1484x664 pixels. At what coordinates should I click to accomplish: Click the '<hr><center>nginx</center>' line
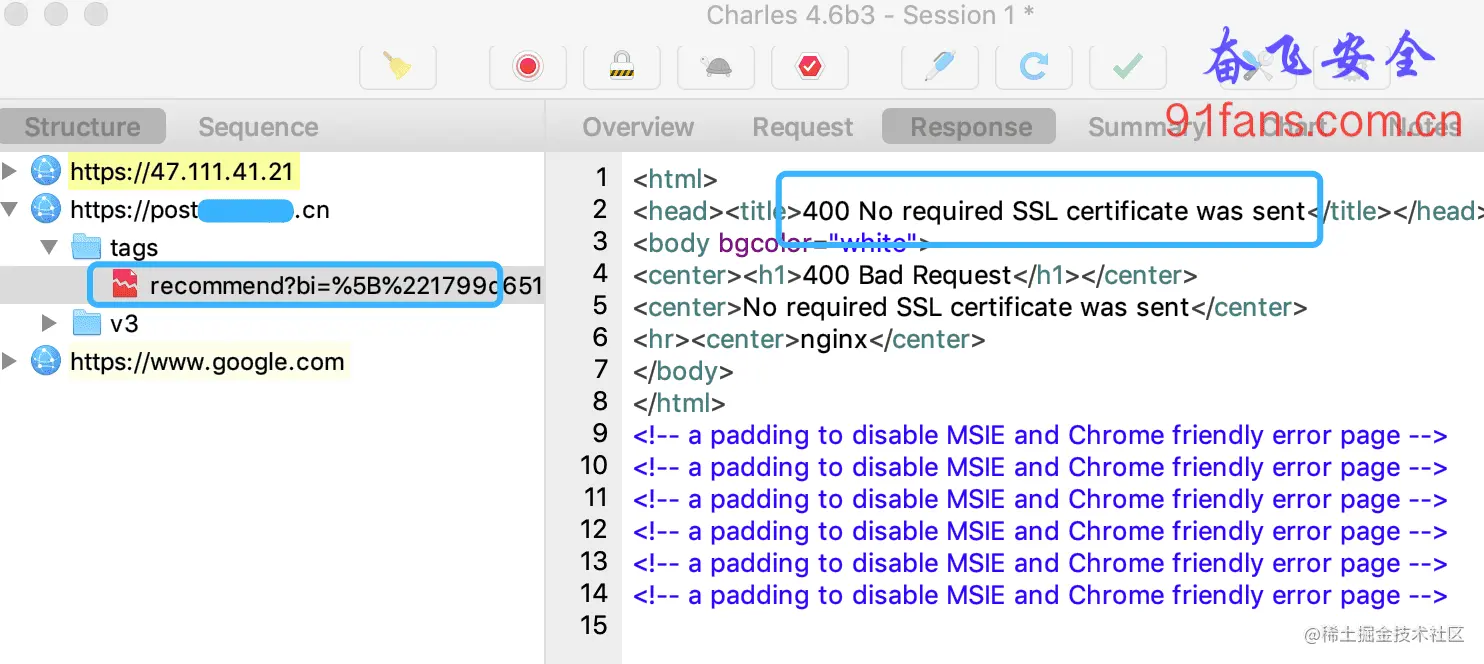[x=809, y=339]
